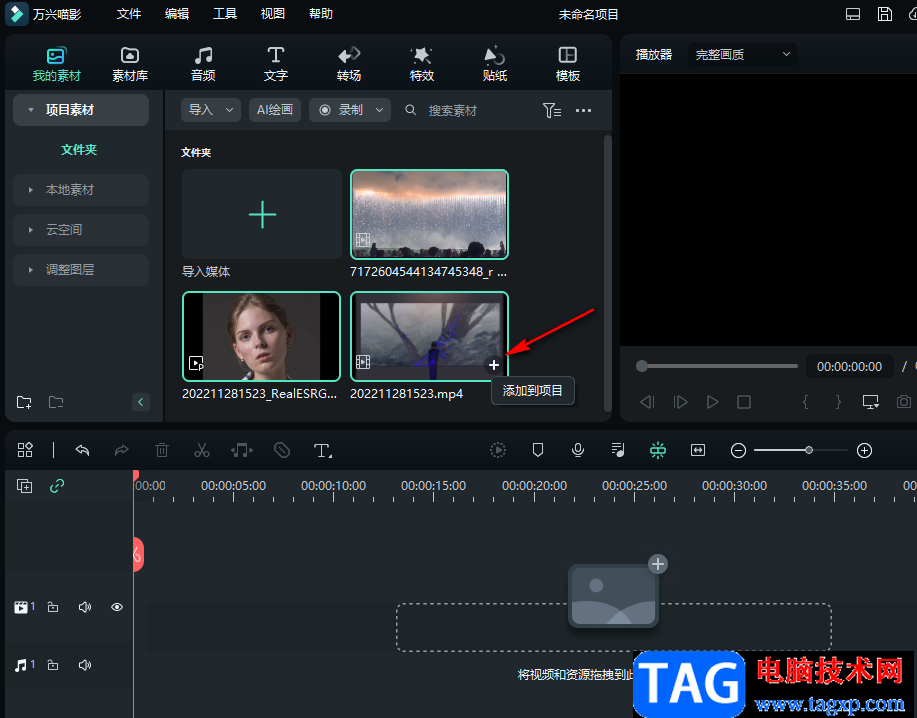Mute the audio track 1 speaker

coord(85,665)
